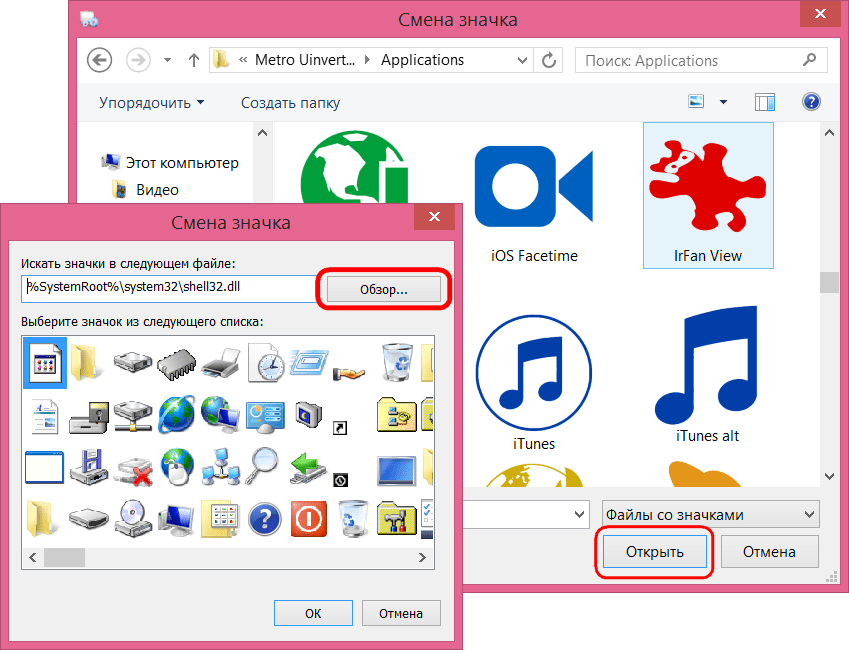Go up one folder level
849x650 pixels.
(x=193, y=60)
